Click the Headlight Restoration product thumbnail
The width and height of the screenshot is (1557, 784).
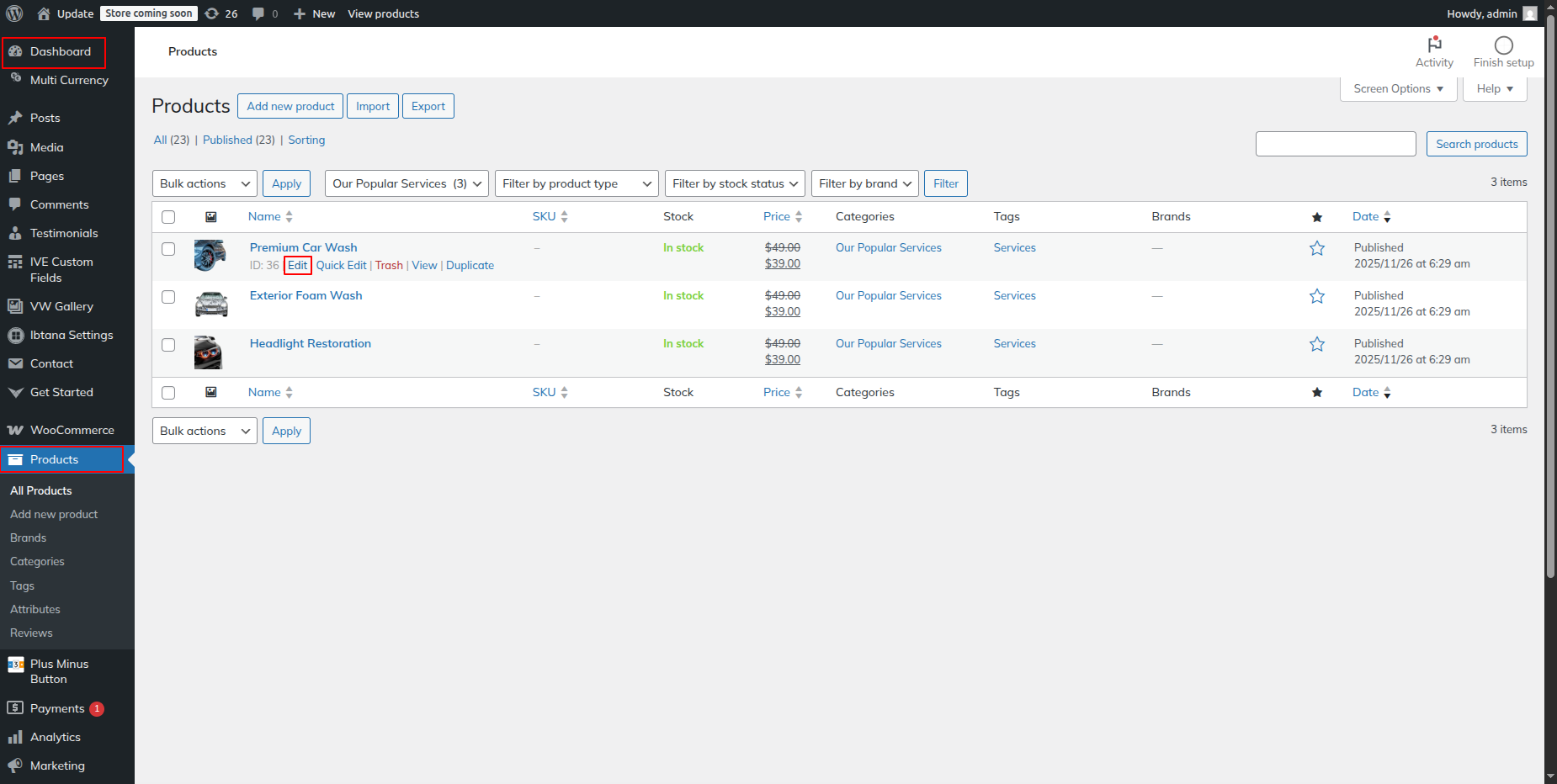(209, 352)
